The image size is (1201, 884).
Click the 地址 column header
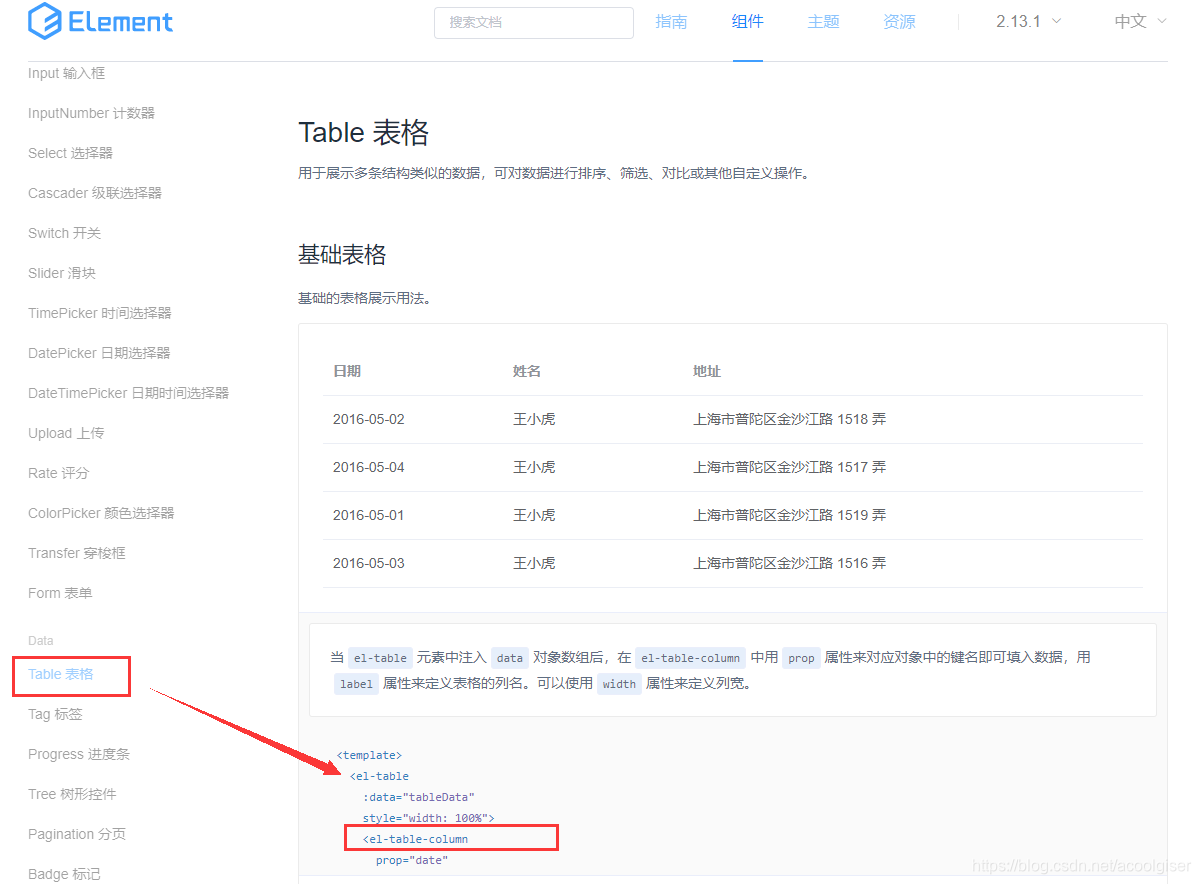pyautogui.click(x=707, y=371)
